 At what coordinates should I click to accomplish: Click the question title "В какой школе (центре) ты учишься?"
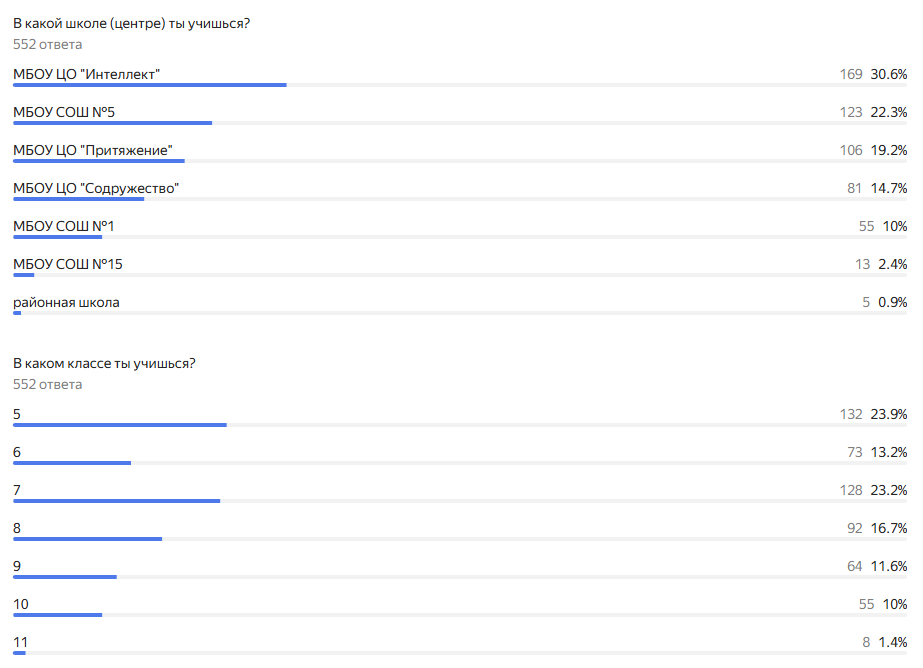pyautogui.click(x=131, y=24)
